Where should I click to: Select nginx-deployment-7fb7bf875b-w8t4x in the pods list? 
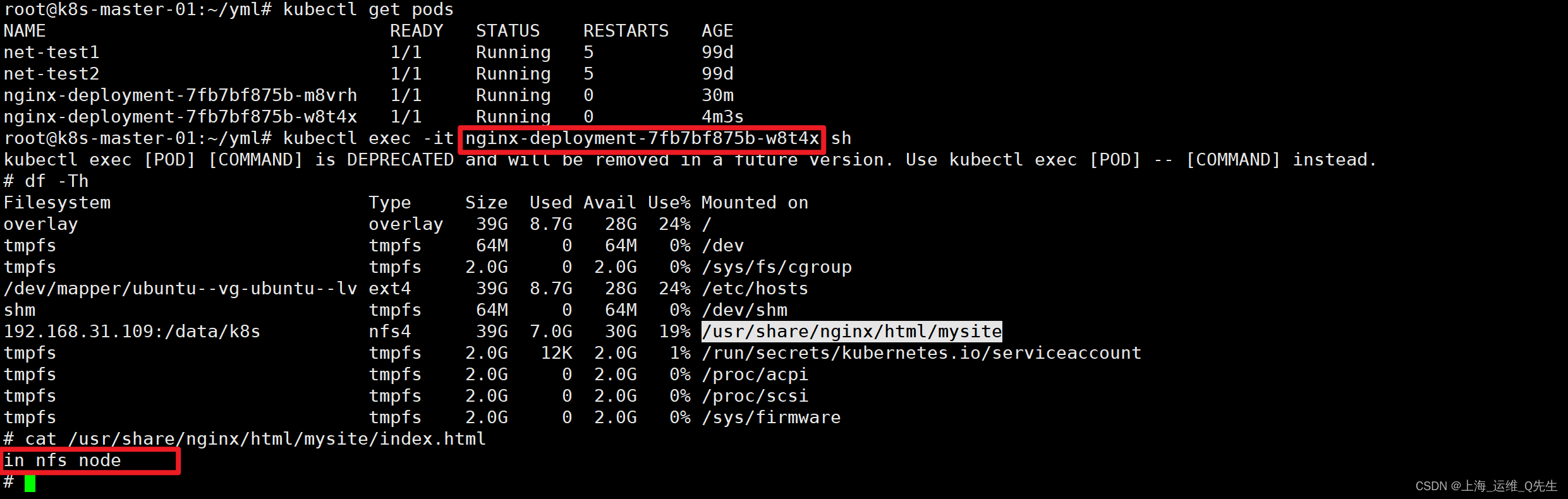point(181,117)
